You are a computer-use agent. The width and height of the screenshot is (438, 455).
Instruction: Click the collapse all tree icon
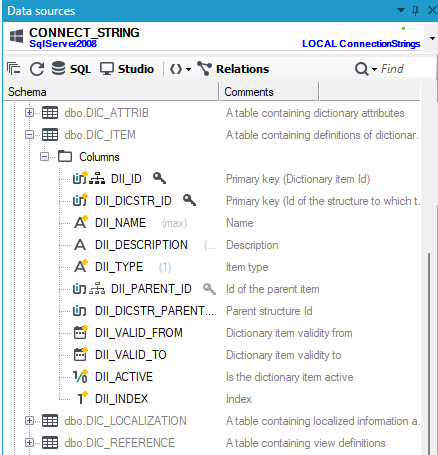[x=13, y=69]
